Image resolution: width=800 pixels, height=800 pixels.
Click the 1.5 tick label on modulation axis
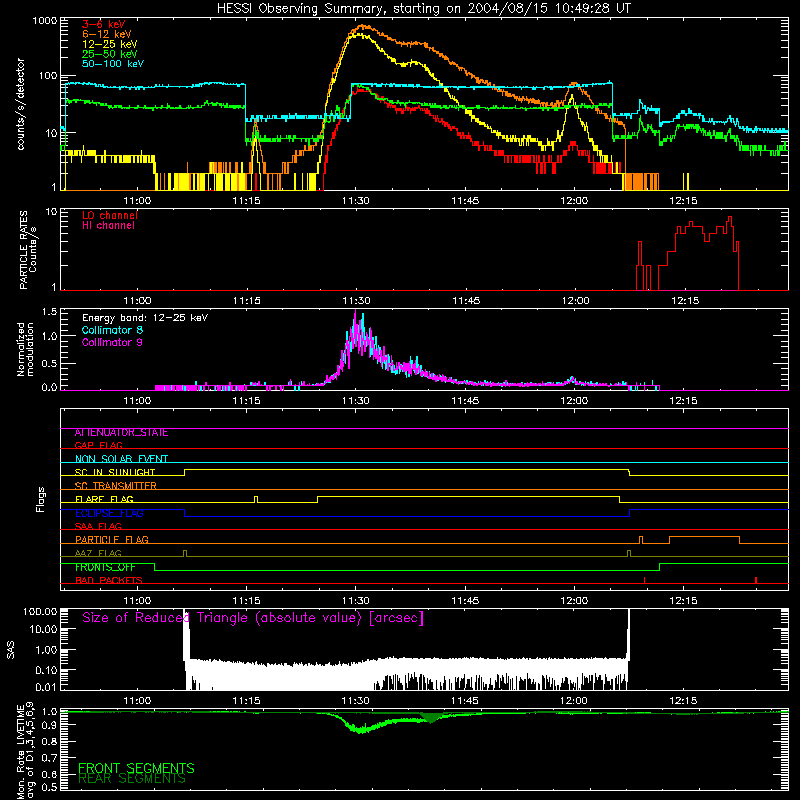tap(49, 312)
